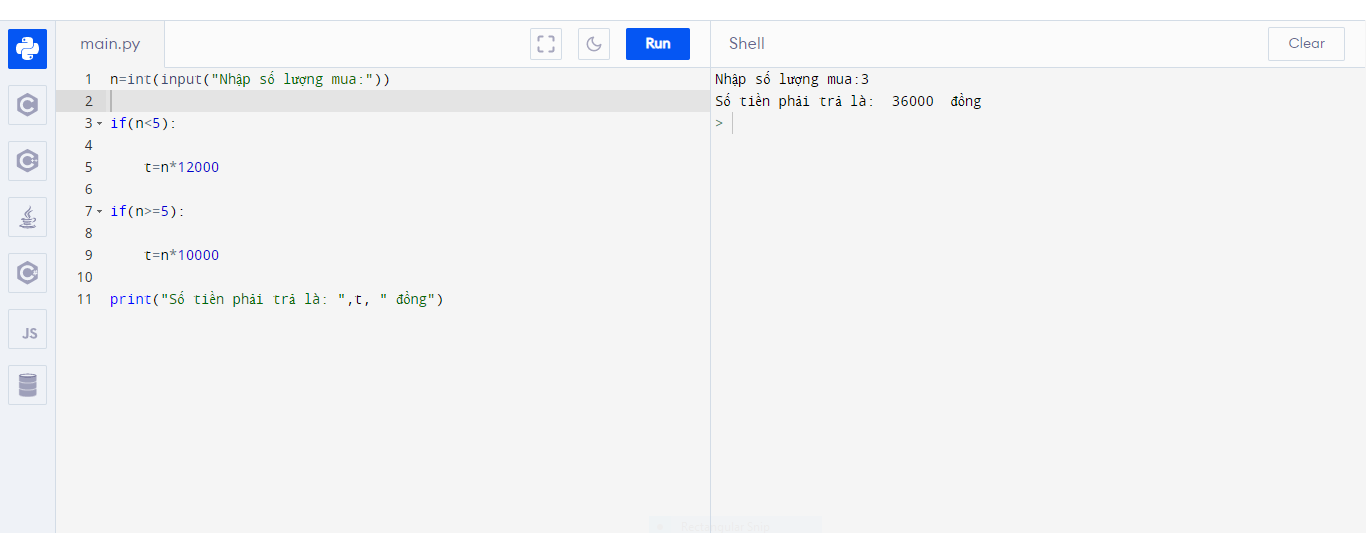This screenshot has width=1366, height=533.
Task: Select the main.py file tab
Action: coord(110,44)
